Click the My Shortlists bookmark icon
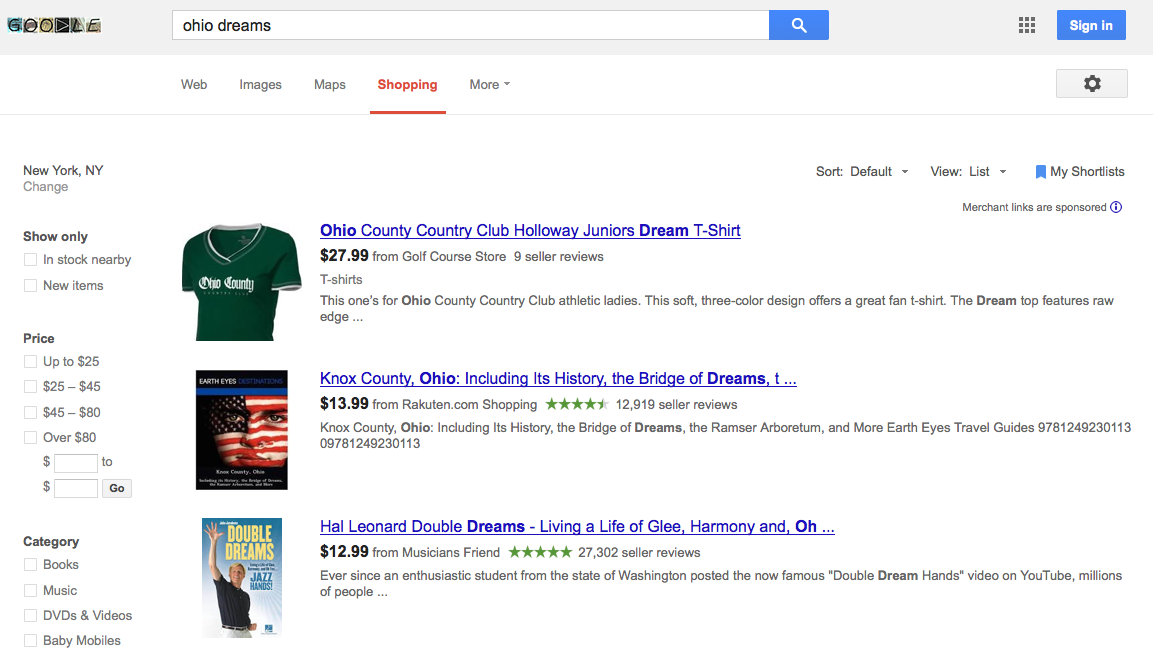This screenshot has width=1153, height=659. coord(1040,172)
